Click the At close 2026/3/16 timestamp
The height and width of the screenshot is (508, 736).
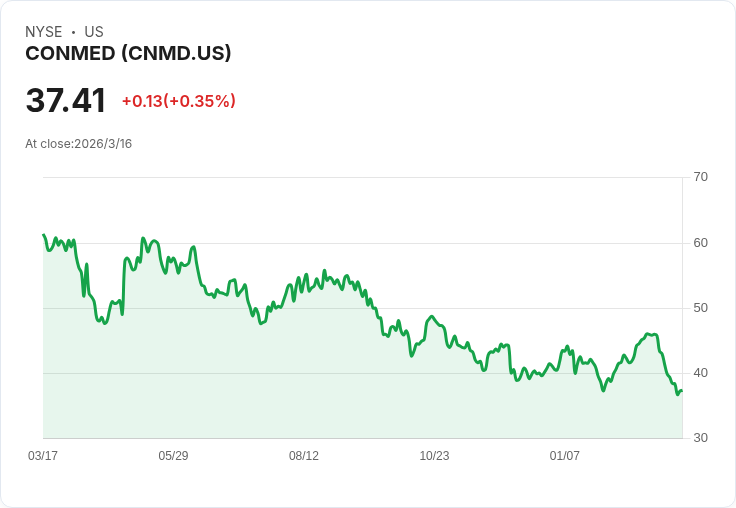[79, 144]
